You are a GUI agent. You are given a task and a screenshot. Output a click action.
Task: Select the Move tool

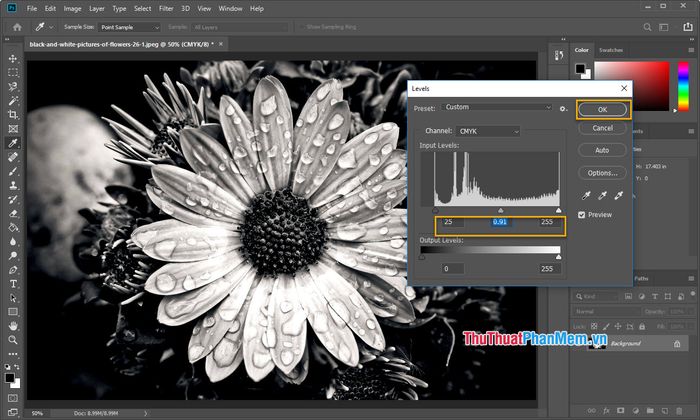point(13,58)
